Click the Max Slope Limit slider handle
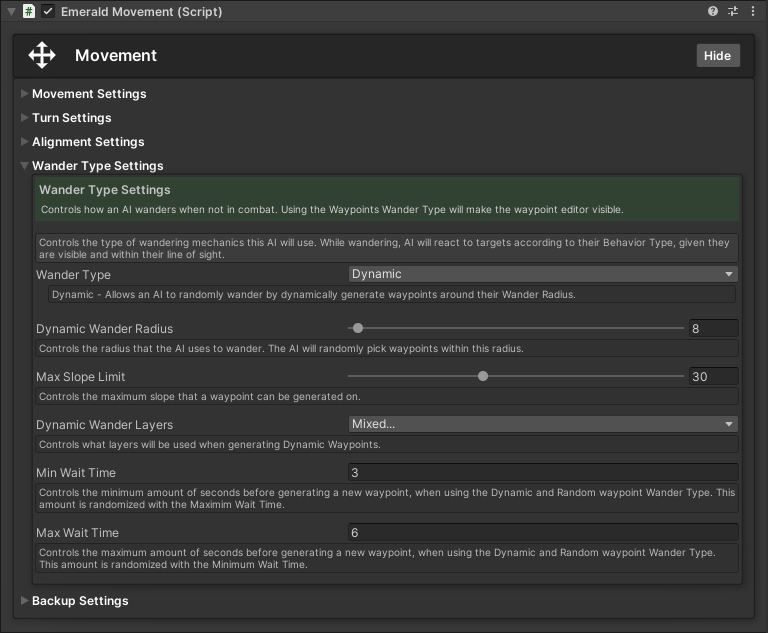The image size is (768, 633). click(x=483, y=376)
